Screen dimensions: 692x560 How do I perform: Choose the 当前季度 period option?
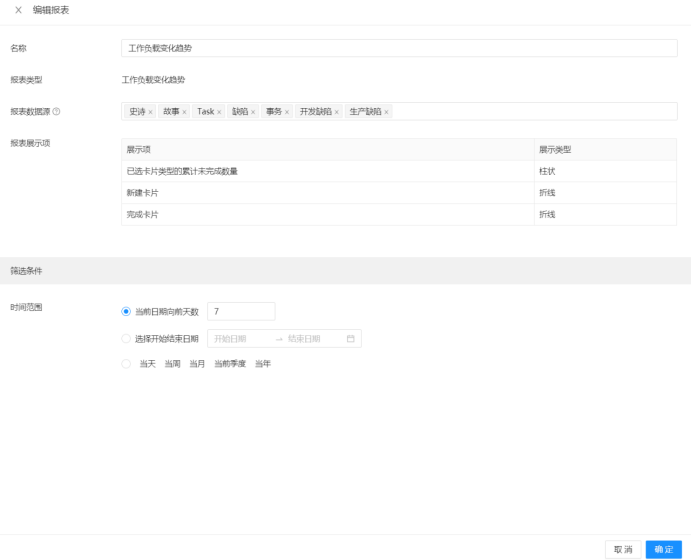click(x=230, y=364)
